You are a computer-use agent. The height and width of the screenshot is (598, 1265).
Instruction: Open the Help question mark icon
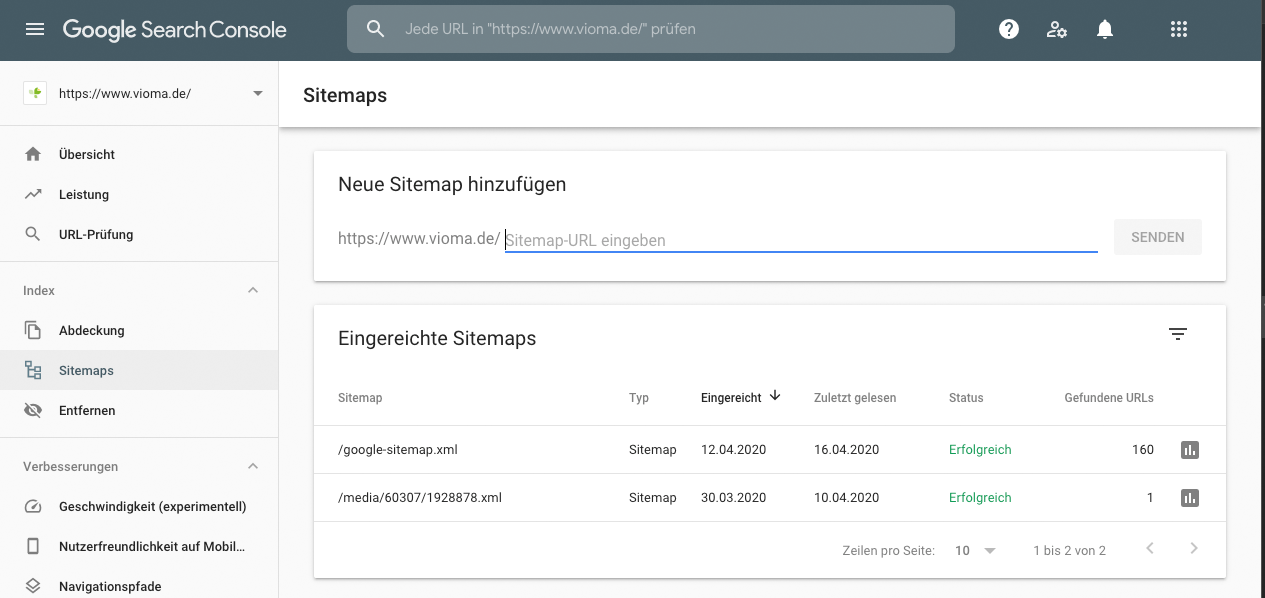tap(1009, 30)
